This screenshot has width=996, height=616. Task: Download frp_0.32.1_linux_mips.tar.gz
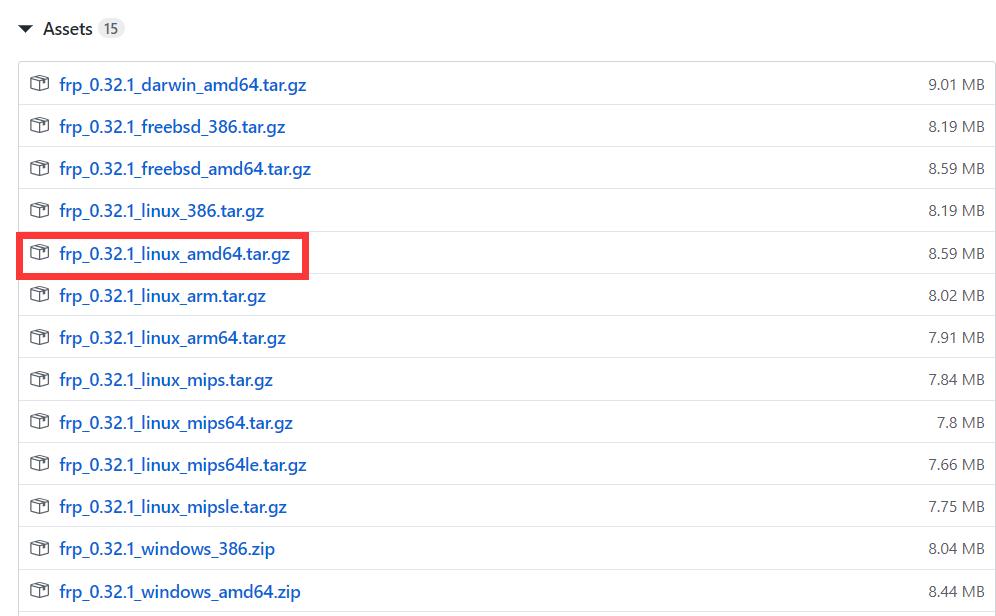[x=166, y=380]
